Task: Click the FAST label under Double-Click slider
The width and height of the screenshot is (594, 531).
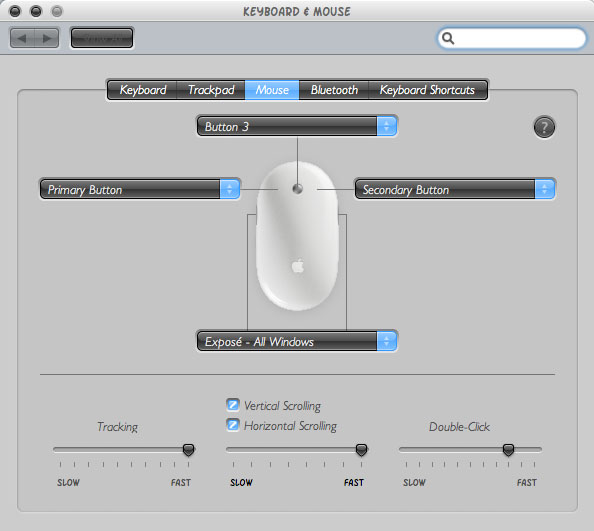Action: pos(527,483)
